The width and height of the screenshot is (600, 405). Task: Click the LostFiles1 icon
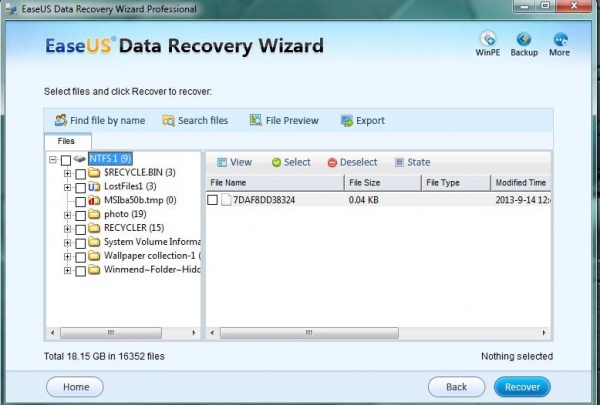[94, 186]
